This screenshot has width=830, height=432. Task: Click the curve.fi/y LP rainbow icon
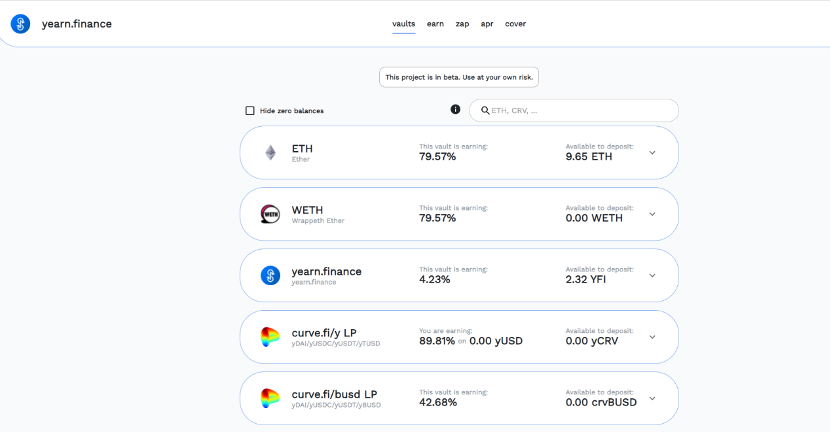270,337
